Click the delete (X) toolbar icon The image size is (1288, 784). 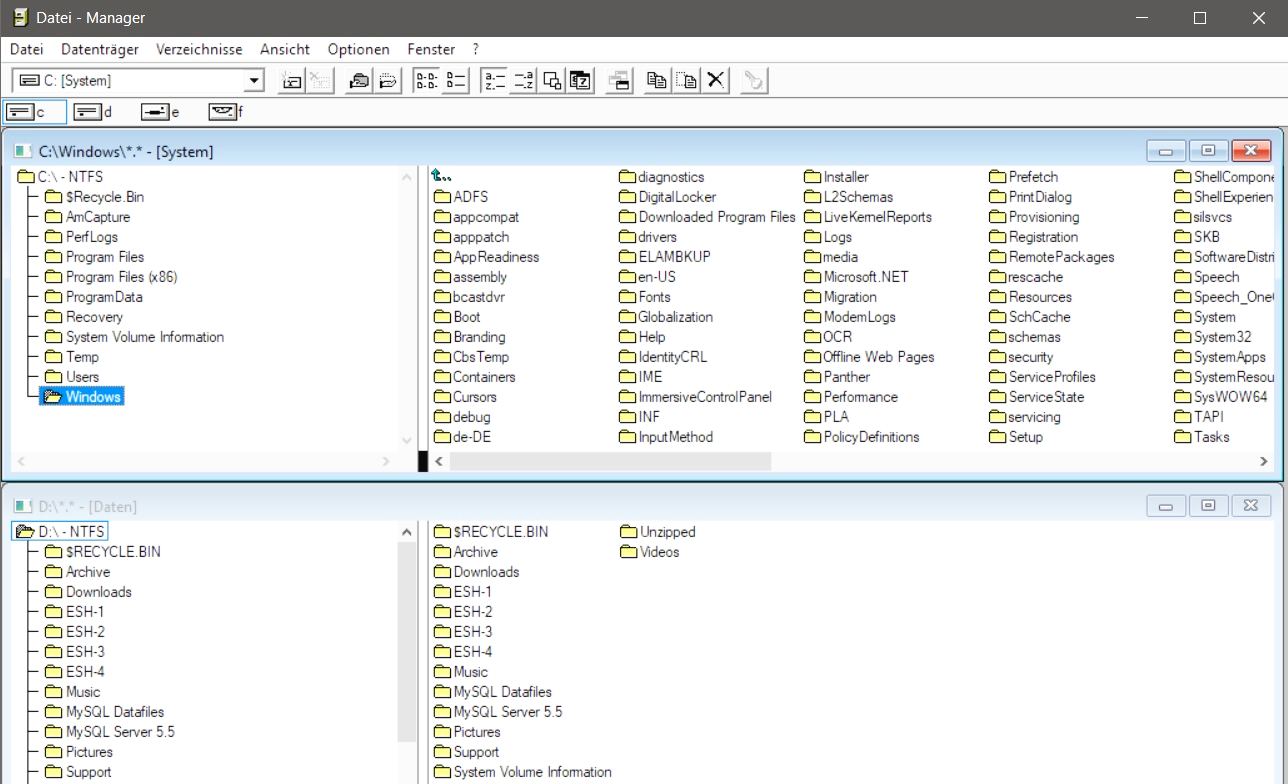(x=715, y=81)
